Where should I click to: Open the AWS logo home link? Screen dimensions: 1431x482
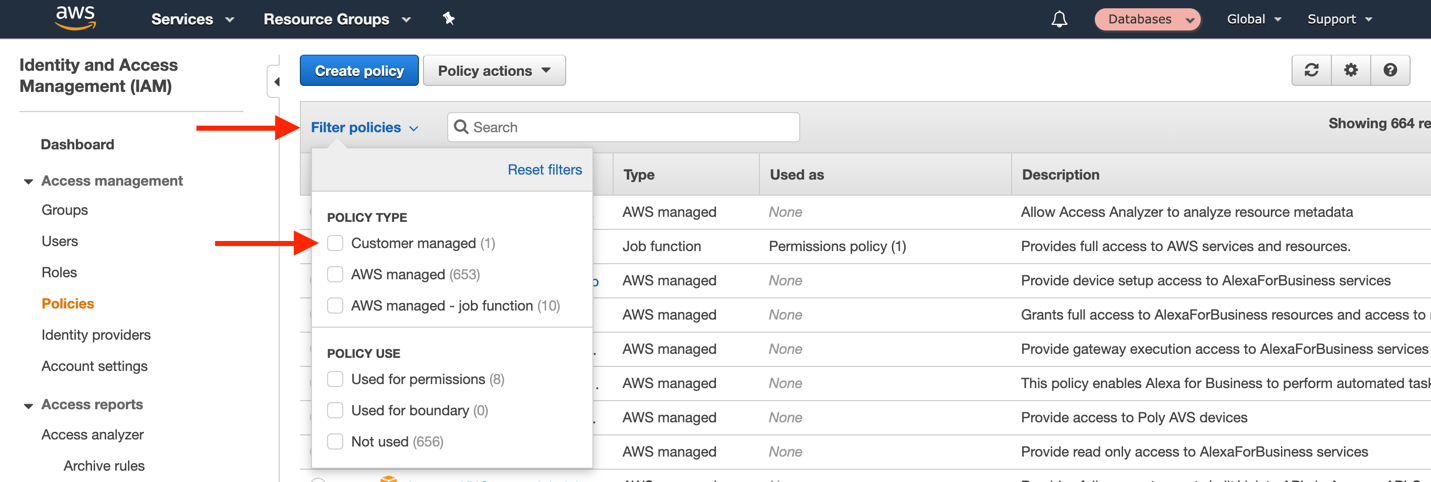pos(75,17)
